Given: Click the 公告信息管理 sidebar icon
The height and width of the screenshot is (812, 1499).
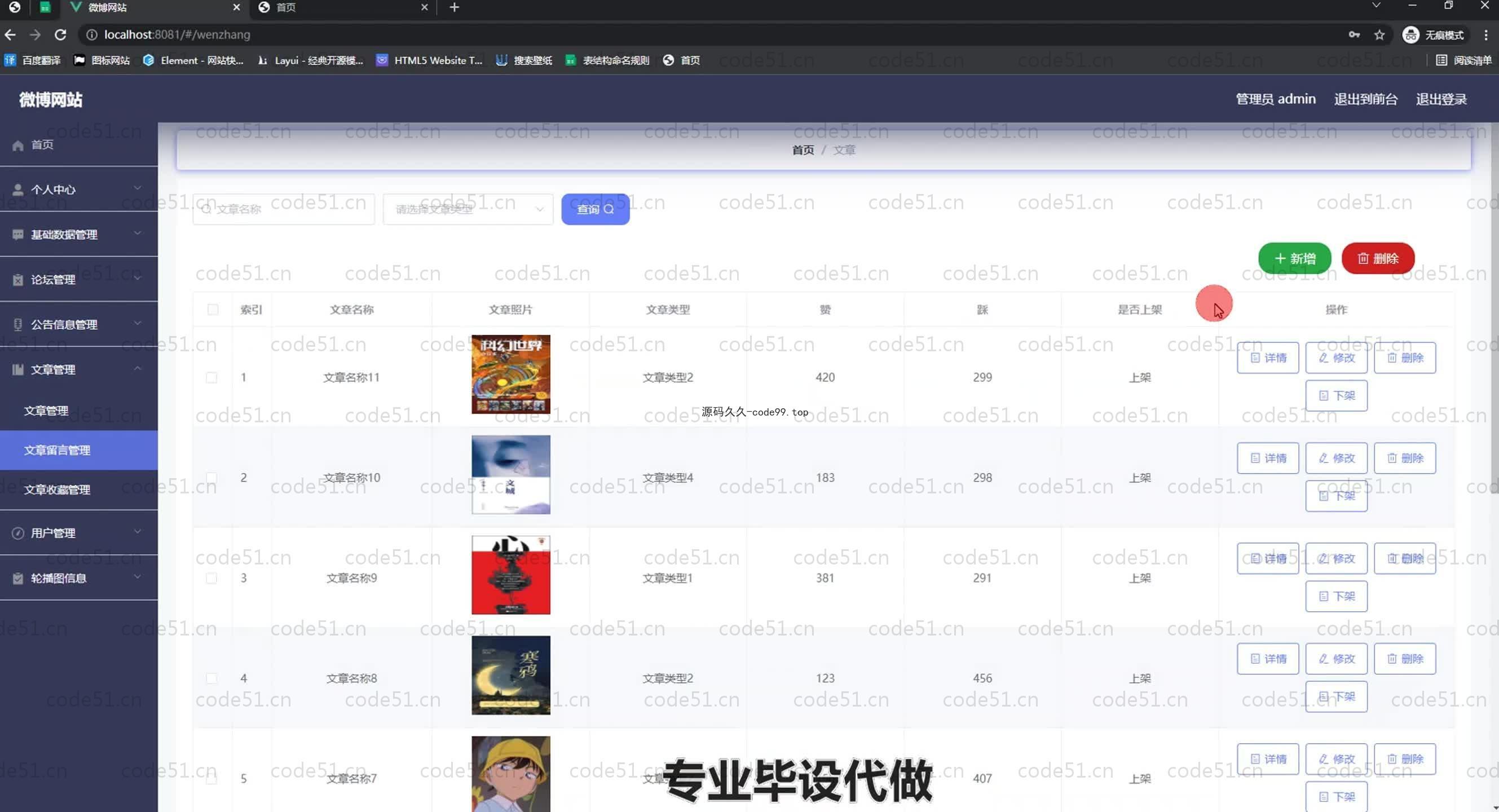Looking at the screenshot, I should [18, 325].
